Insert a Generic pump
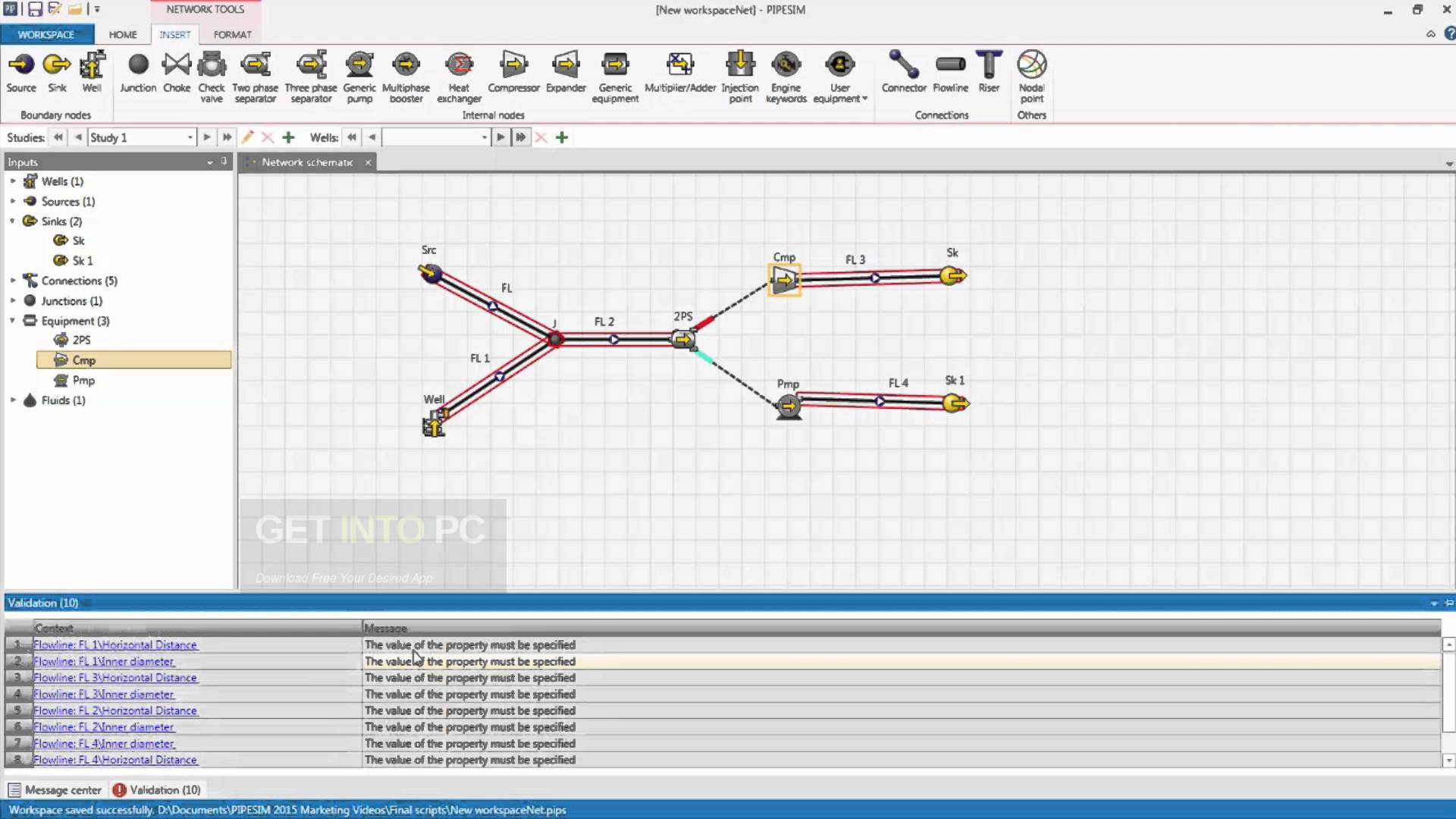 click(x=359, y=77)
